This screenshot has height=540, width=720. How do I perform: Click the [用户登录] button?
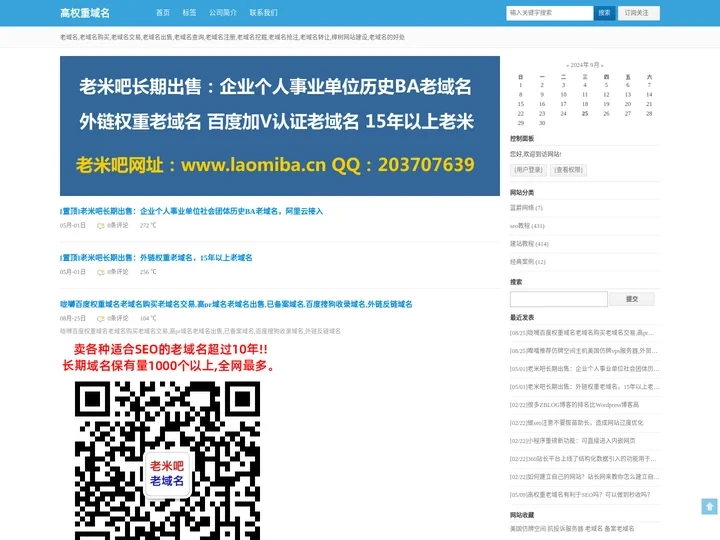528,170
